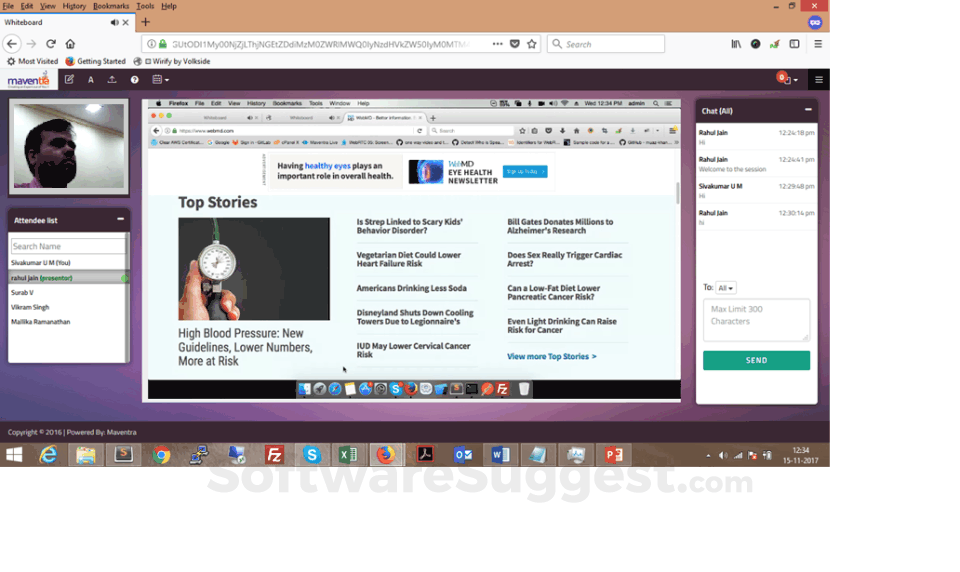The width and height of the screenshot is (960, 572).
Task: Mute the Whiteboard tab audio
Action: pyautogui.click(x=114, y=22)
